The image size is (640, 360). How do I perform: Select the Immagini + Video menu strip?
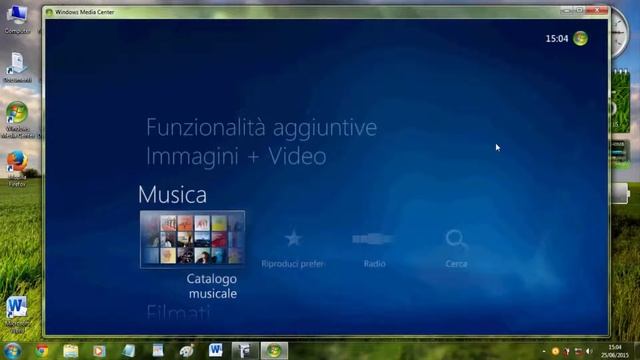click(236, 157)
